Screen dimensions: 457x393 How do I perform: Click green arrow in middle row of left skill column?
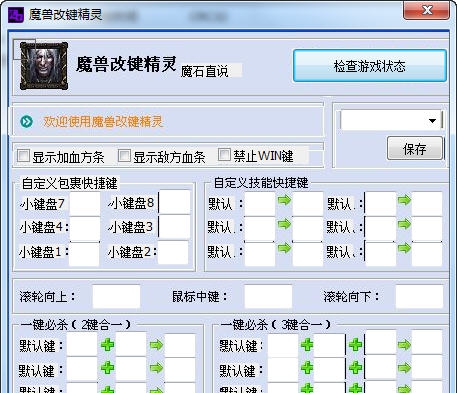[x=284, y=224]
